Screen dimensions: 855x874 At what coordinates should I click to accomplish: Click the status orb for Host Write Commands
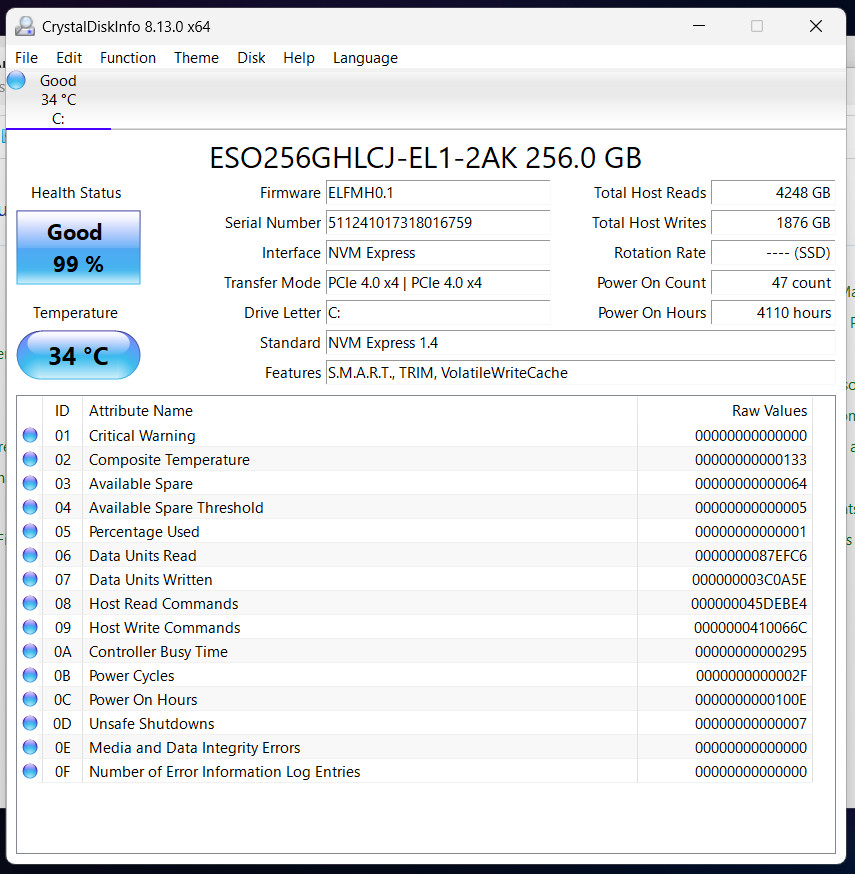(x=30, y=627)
